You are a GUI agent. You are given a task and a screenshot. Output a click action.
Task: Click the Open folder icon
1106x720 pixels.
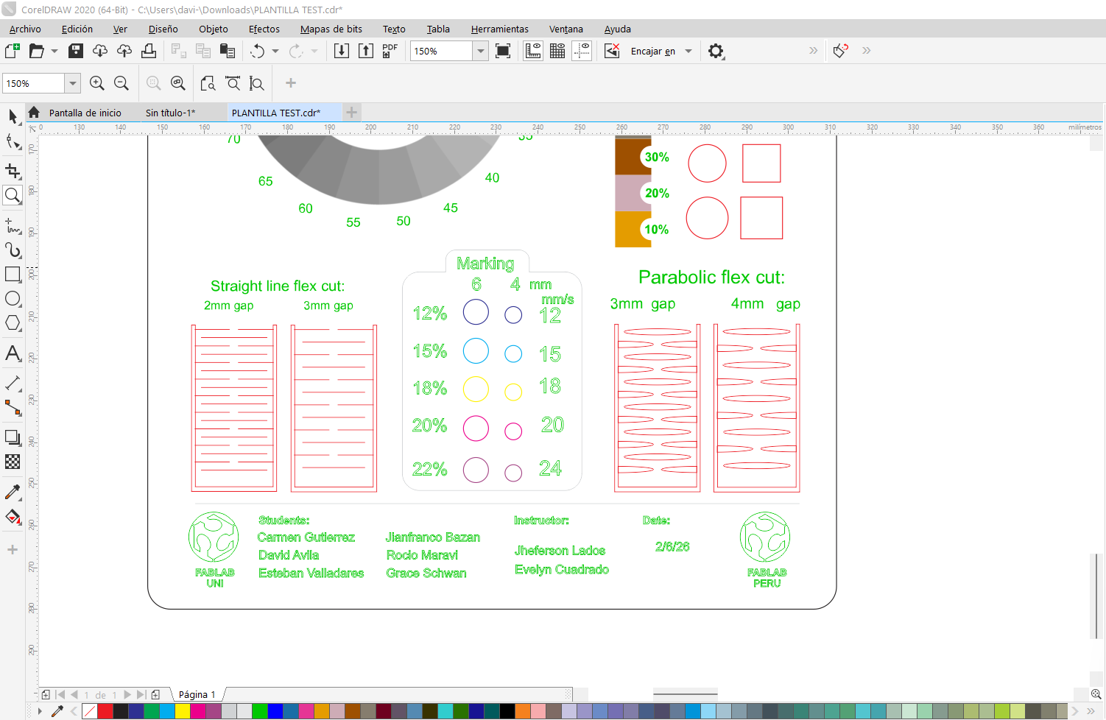tap(36, 51)
